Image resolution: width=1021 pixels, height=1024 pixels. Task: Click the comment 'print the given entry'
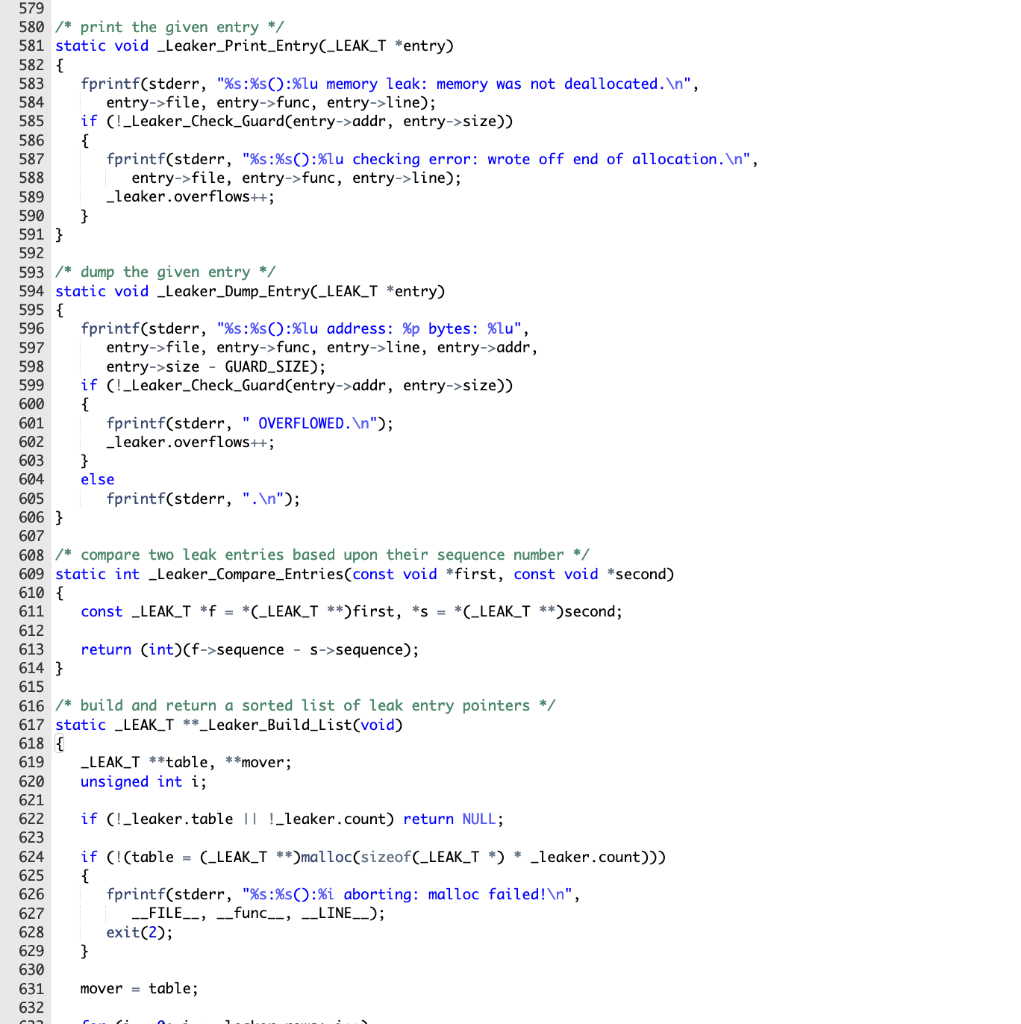[169, 27]
